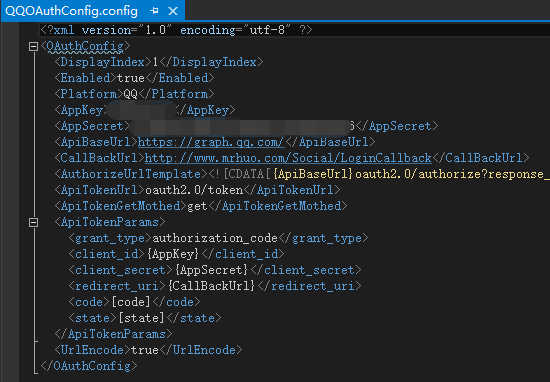Screen dimensions: 550x382
Task: Click the Platform value QQ
Action: (130, 94)
